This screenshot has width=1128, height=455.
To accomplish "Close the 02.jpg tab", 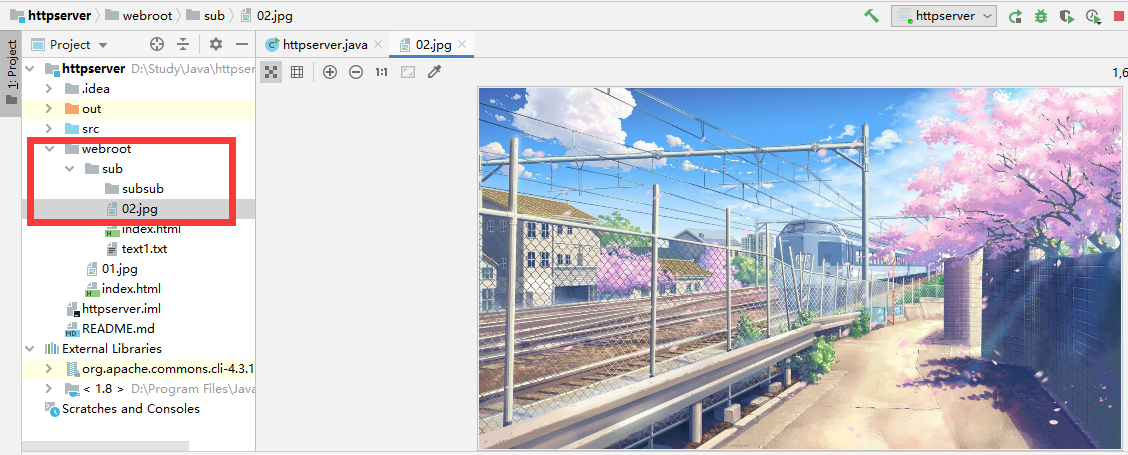I will (462, 45).
